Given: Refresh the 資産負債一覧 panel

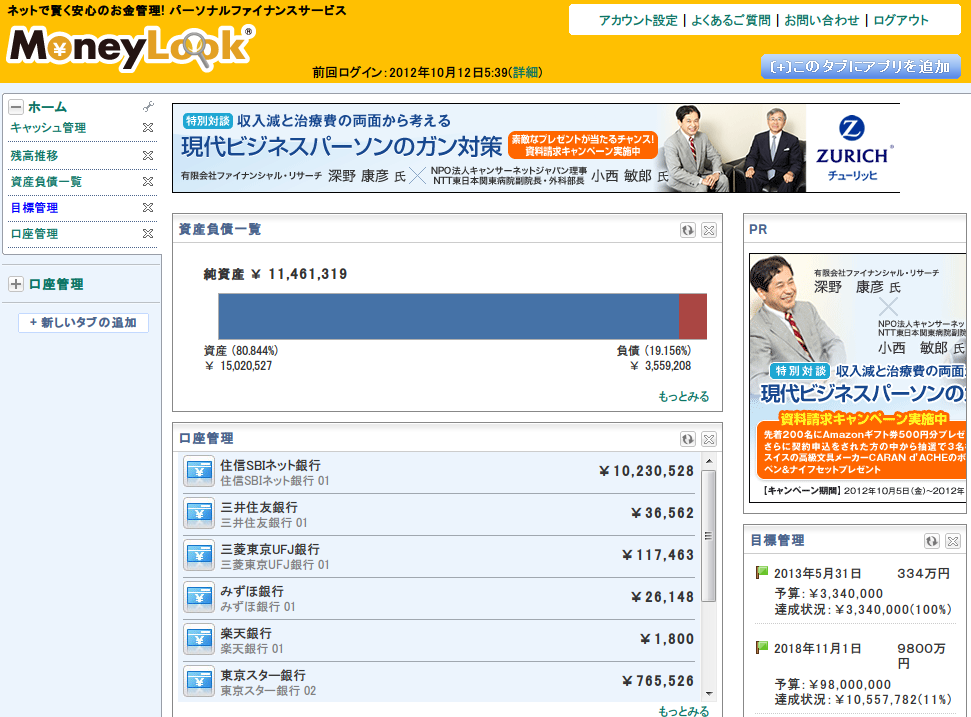Looking at the screenshot, I should coord(687,230).
